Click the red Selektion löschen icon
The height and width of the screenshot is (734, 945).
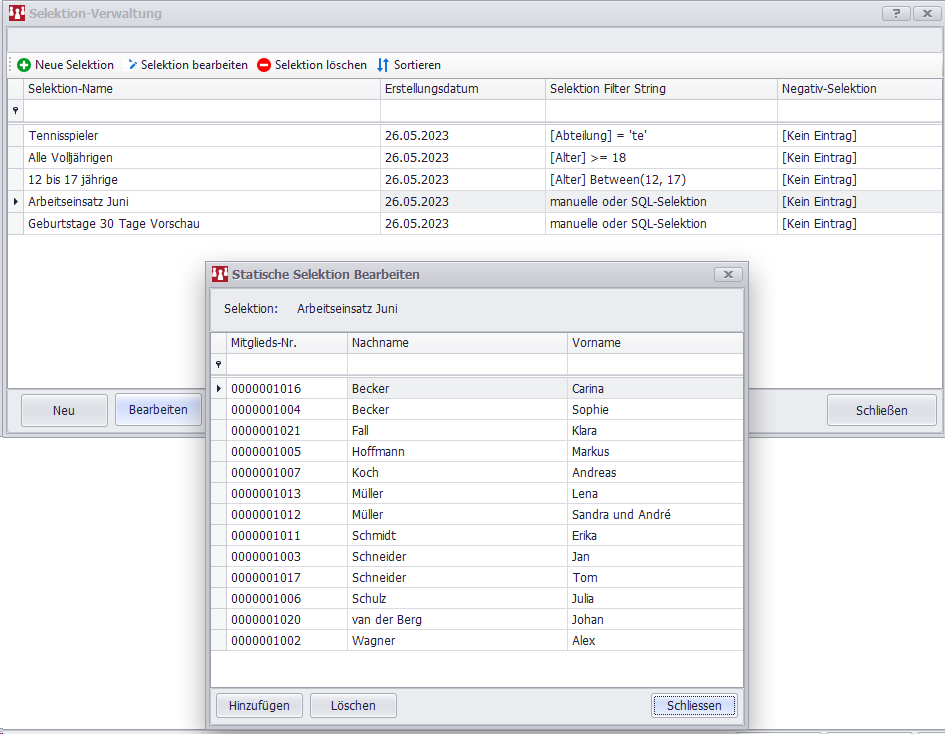264,65
